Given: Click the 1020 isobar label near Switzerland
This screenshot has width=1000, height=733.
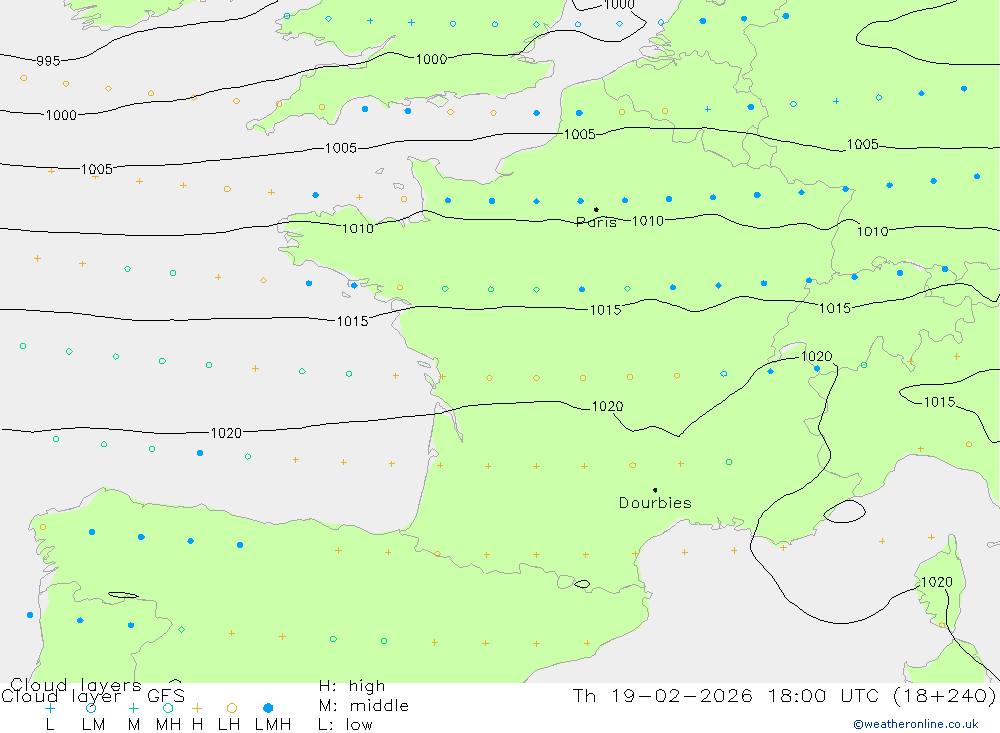Looking at the screenshot, I should tap(816, 356).
